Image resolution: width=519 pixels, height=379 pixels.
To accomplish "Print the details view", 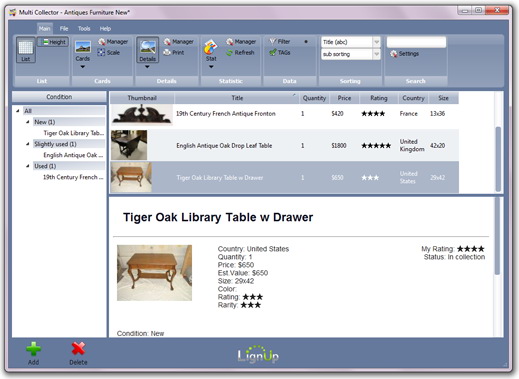I will 174,52.
